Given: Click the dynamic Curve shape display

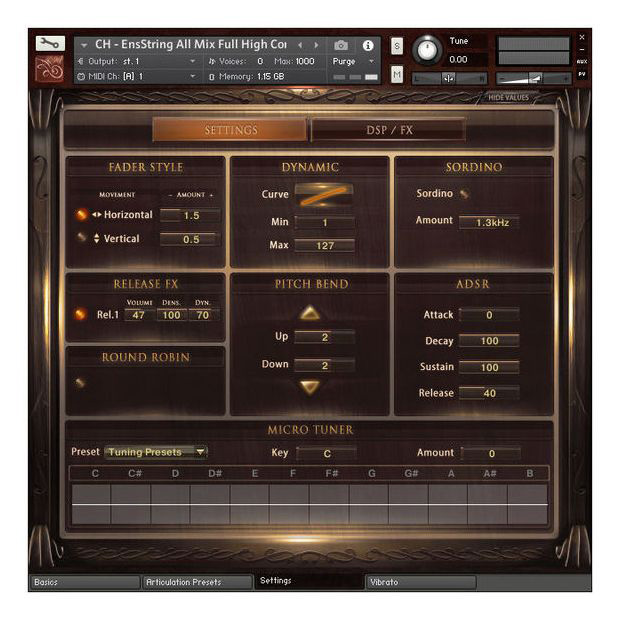Looking at the screenshot, I should click(x=323, y=195).
